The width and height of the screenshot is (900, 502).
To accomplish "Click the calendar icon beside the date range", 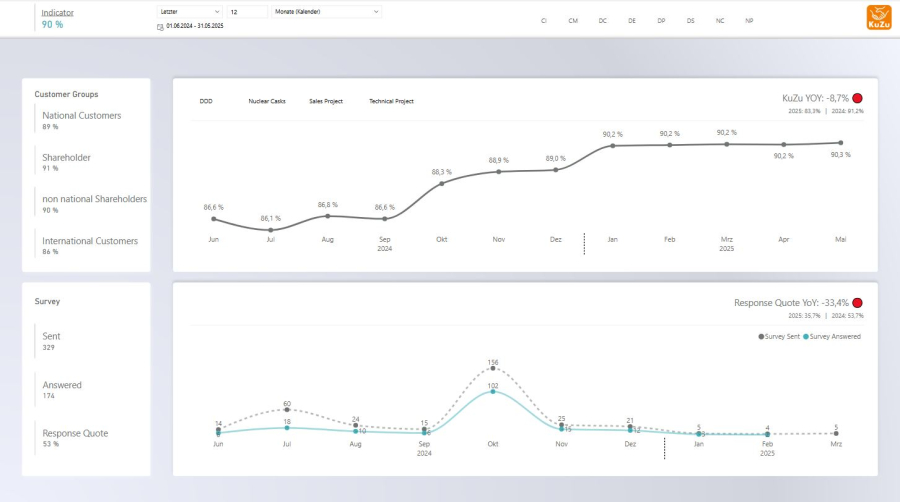I will (x=160, y=26).
